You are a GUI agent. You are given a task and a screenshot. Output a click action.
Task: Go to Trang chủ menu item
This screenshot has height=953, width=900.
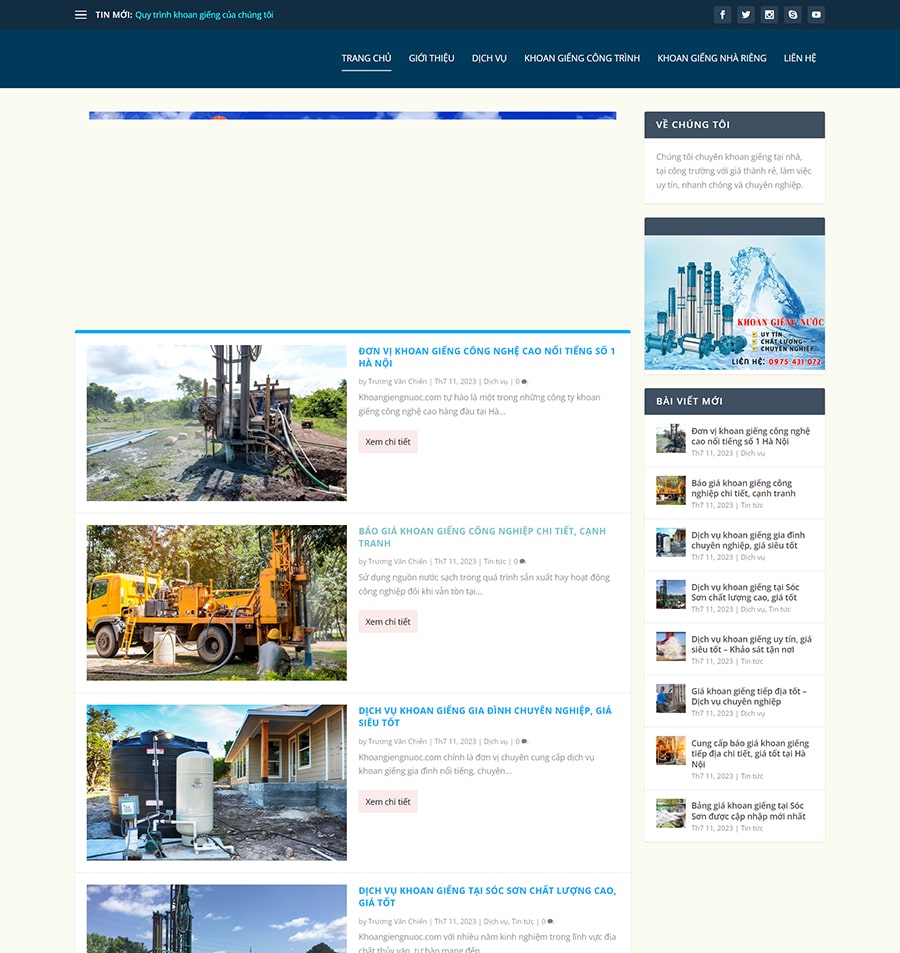click(x=366, y=58)
